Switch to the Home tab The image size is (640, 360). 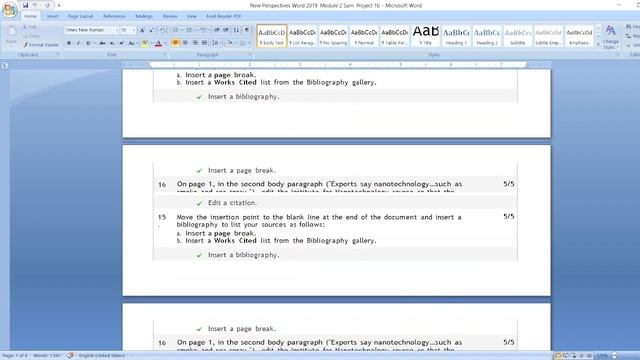tap(30, 16)
